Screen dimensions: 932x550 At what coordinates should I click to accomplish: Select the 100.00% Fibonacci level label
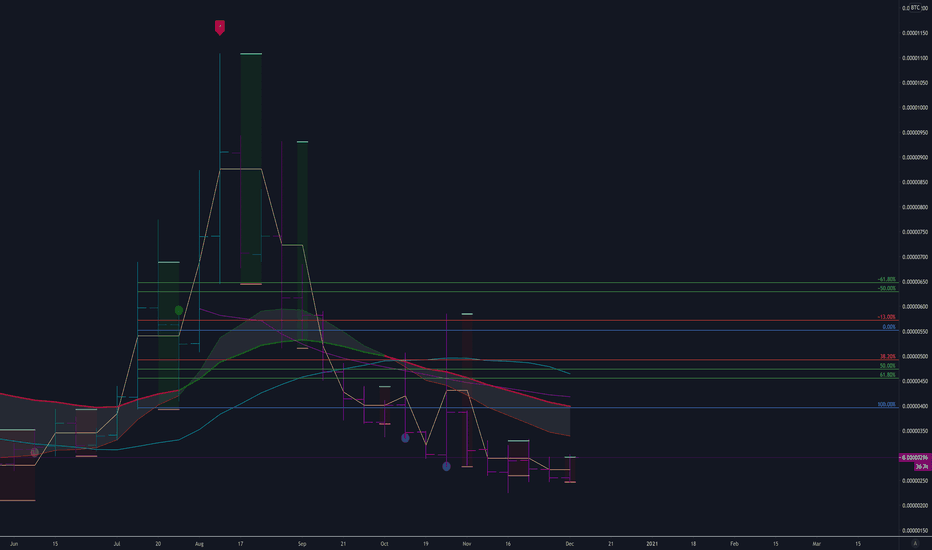click(x=886, y=404)
